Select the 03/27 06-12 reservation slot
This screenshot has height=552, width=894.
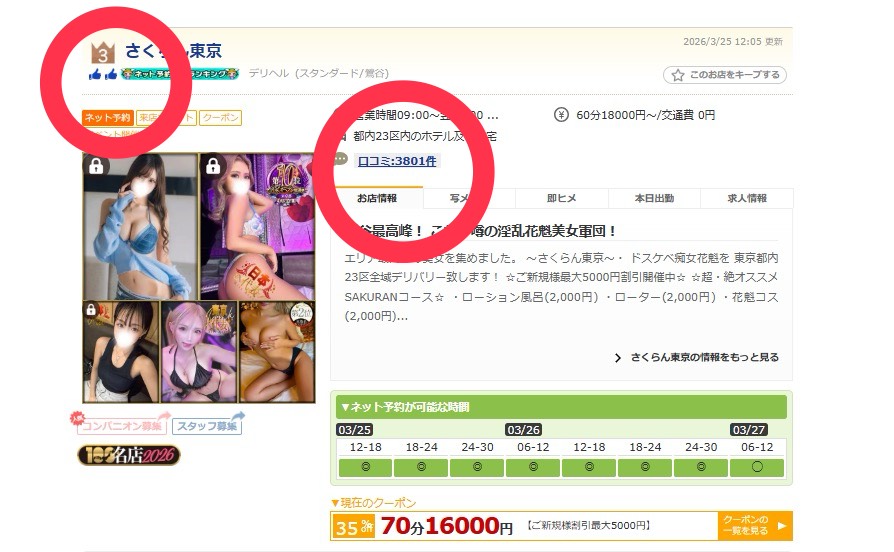(757, 468)
